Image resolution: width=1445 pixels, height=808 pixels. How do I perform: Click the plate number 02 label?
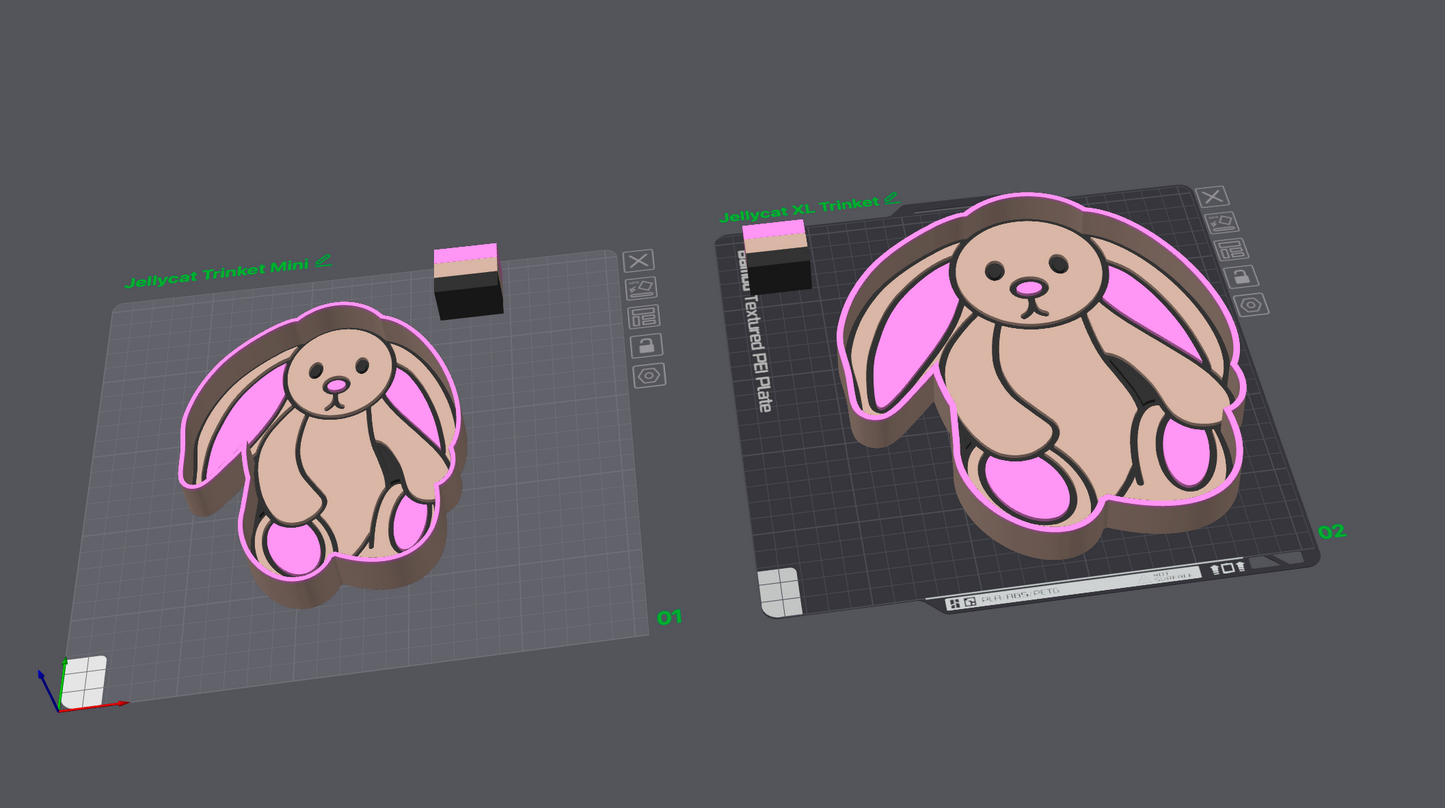(1332, 531)
